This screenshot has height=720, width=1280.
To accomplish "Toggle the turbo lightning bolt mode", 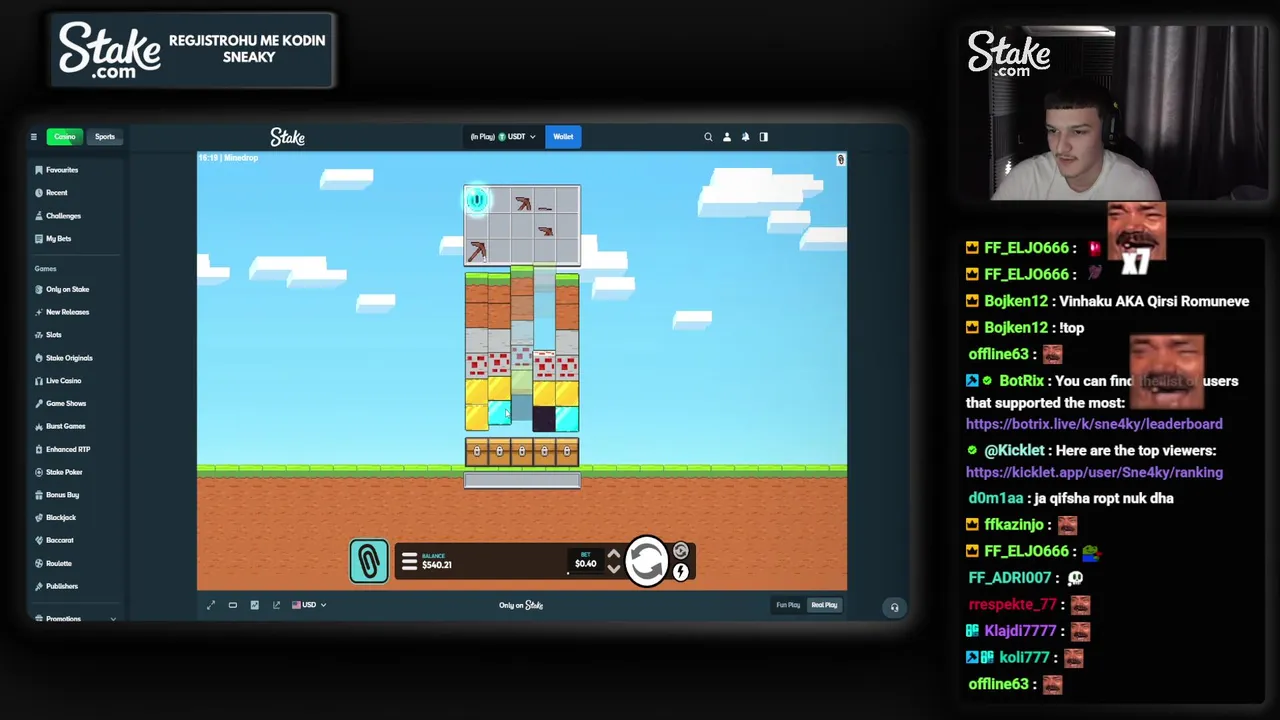I will (x=681, y=572).
